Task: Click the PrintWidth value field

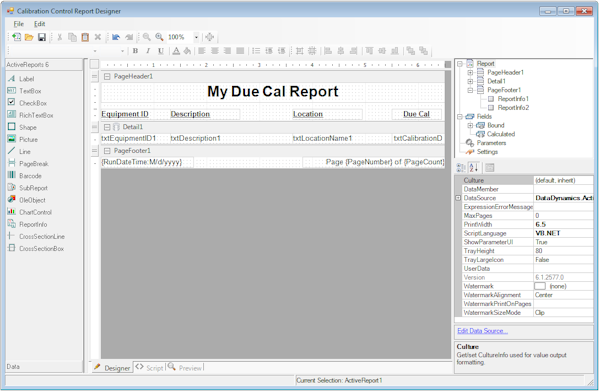Action: (x=563, y=224)
